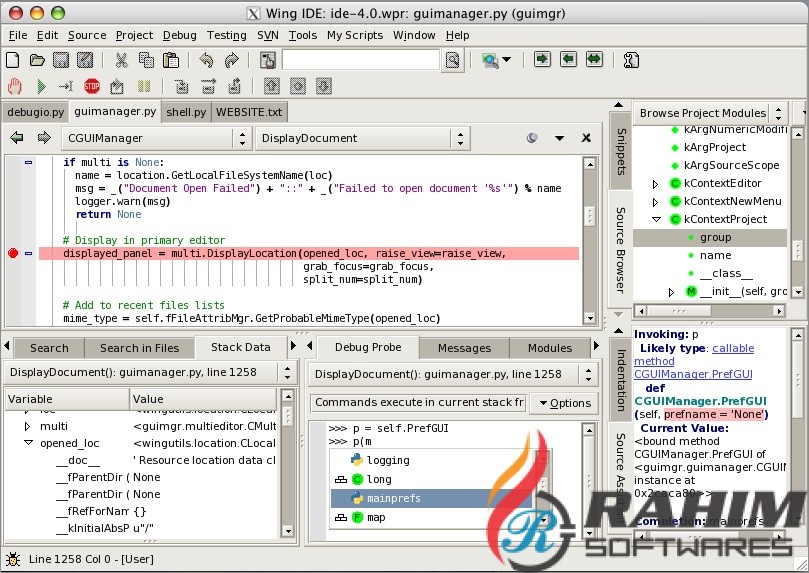This screenshot has height=573, width=809.
Task: Open a file via folder icon
Action: click(x=37, y=60)
